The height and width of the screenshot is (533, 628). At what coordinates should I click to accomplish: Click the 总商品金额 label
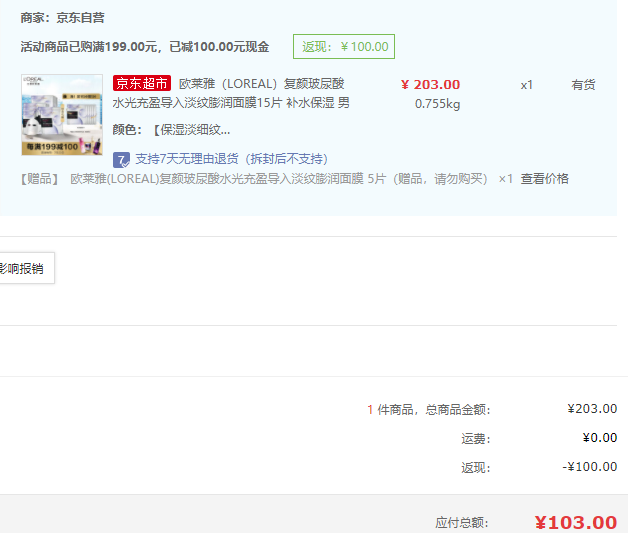tap(458, 409)
